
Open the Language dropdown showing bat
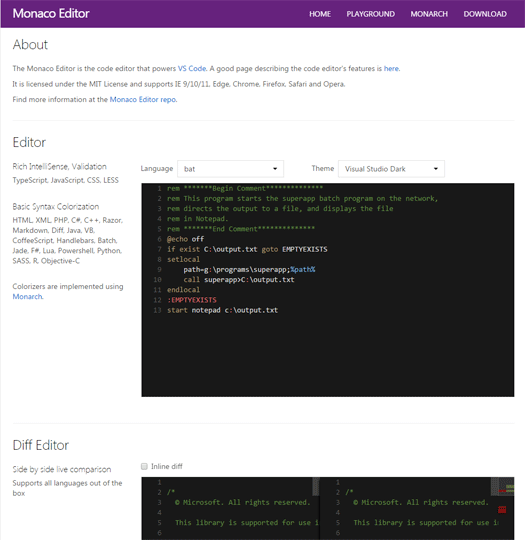pos(230,169)
